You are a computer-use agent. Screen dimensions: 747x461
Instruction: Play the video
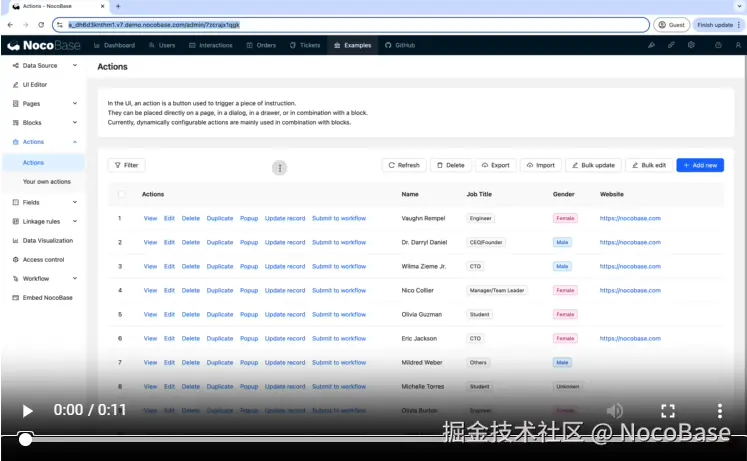27,411
